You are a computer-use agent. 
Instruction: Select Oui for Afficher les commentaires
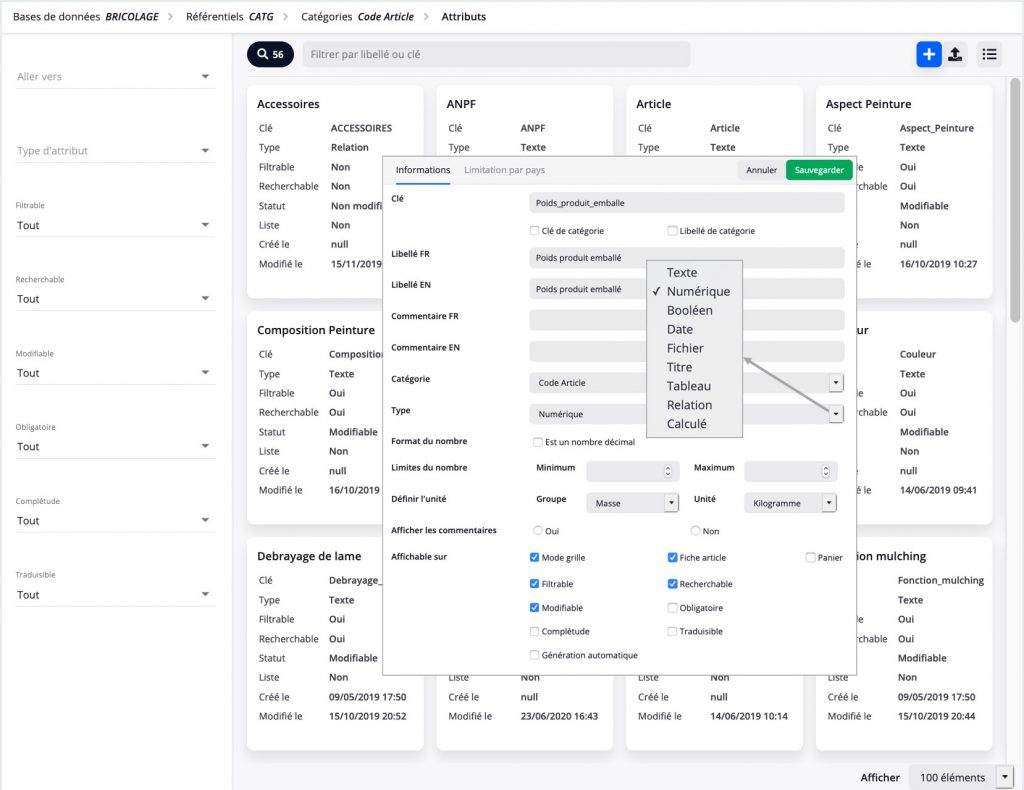tap(537, 531)
